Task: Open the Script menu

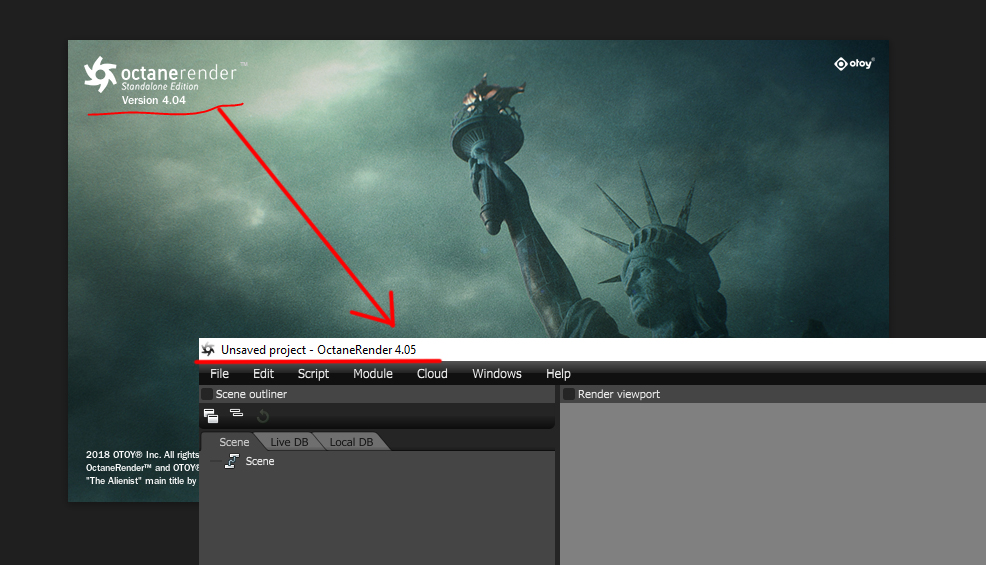Action: [x=313, y=374]
